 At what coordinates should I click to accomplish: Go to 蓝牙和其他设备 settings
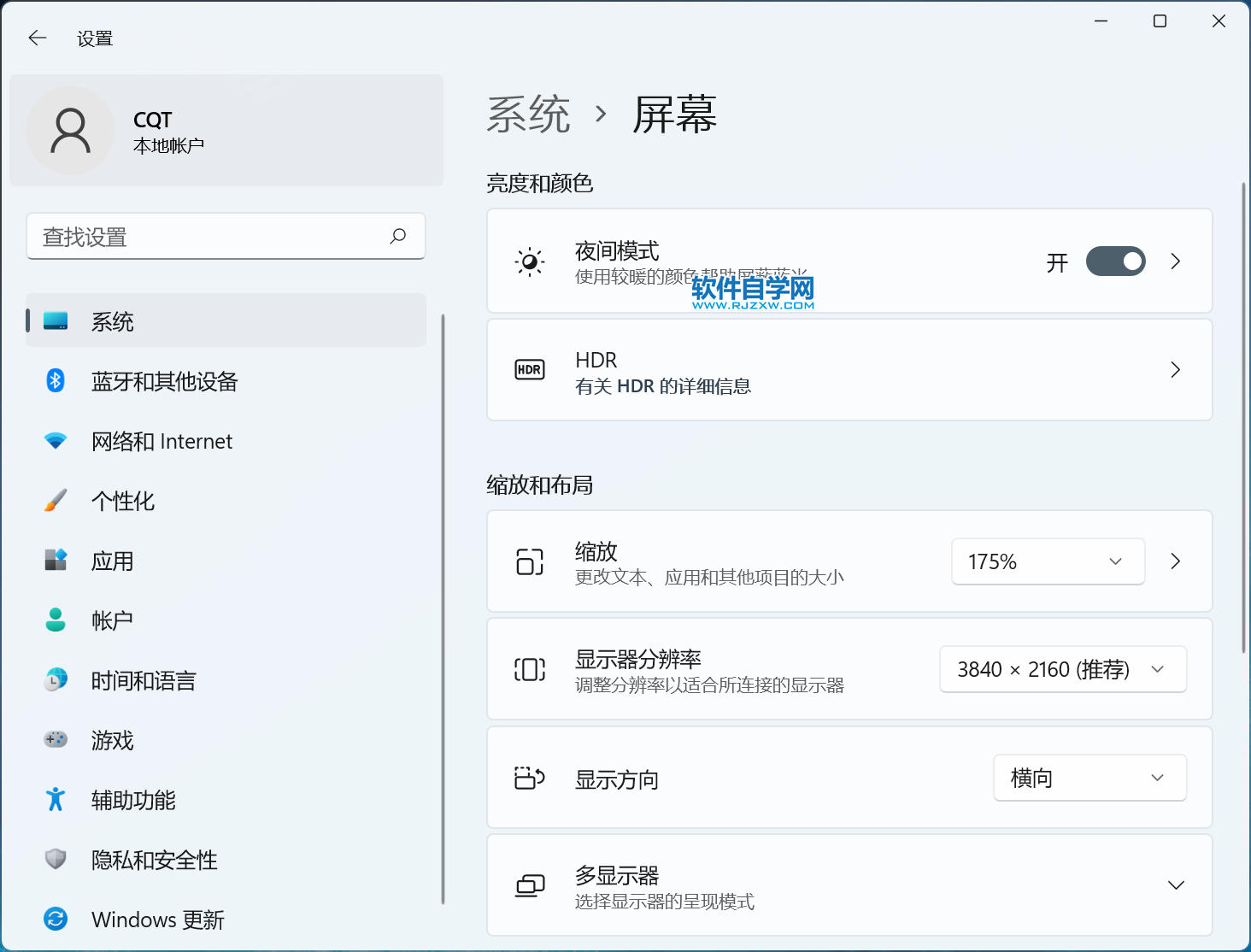pos(226,381)
